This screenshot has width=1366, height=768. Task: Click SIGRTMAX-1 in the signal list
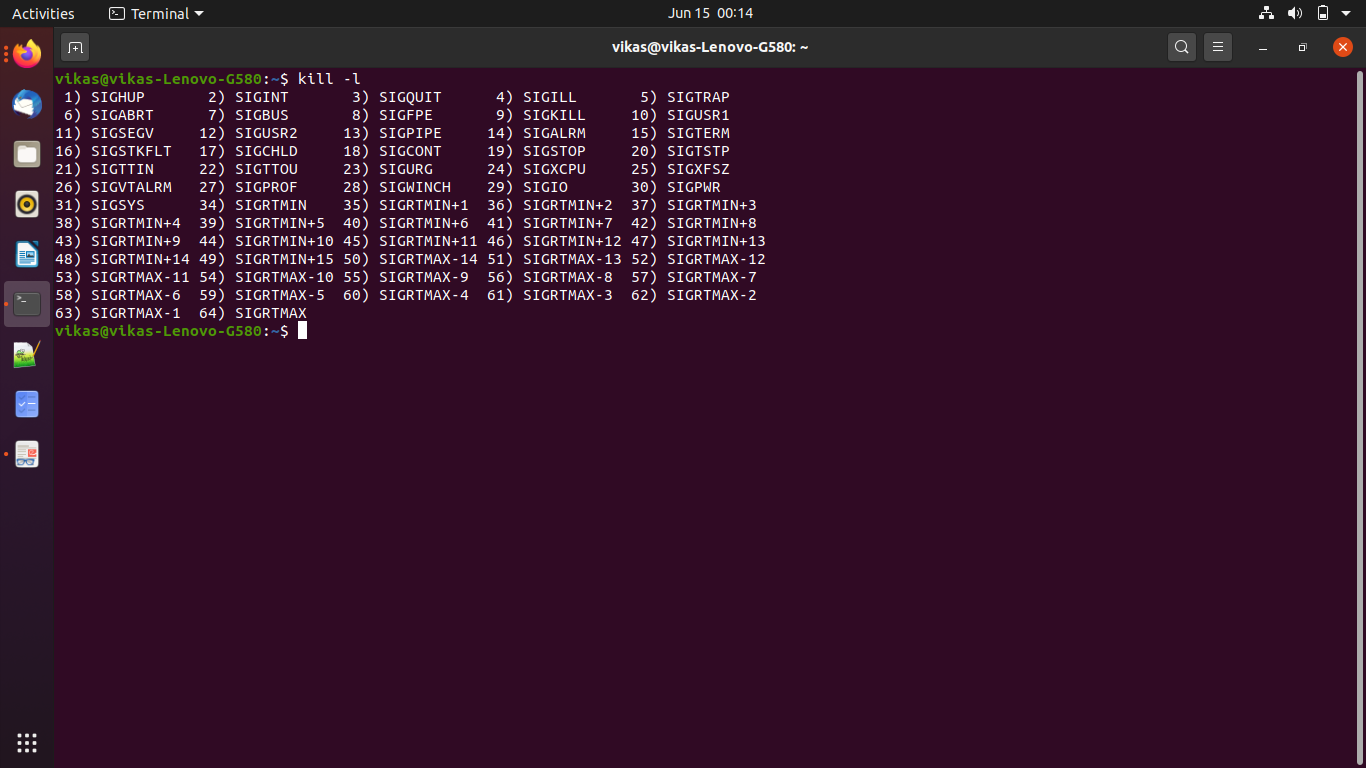136,313
